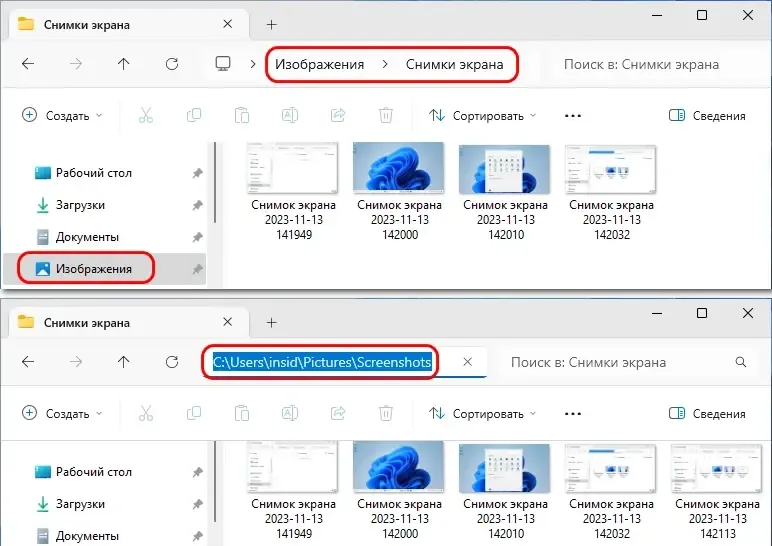Image resolution: width=772 pixels, height=546 pixels.
Task: Unpin Рабочий стол via pin icon in top sidebar
Action: pyautogui.click(x=197, y=173)
